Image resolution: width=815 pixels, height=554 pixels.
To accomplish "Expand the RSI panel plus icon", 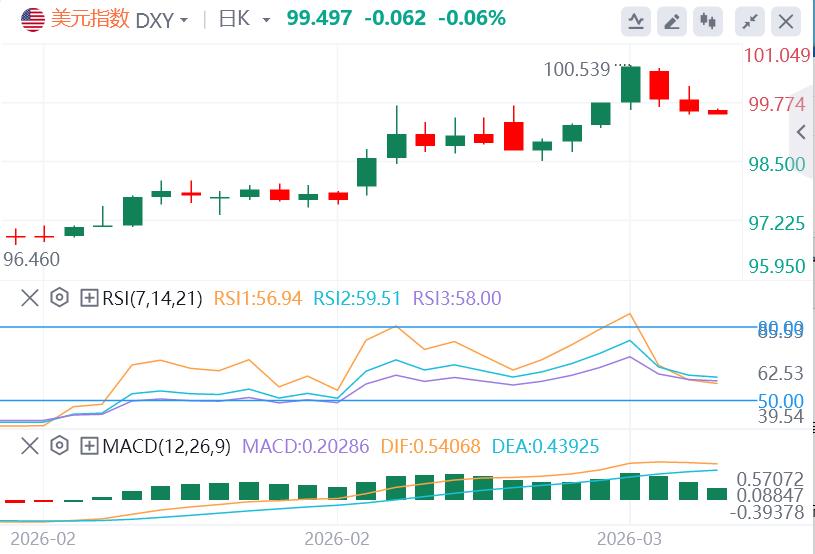I will coord(89,298).
